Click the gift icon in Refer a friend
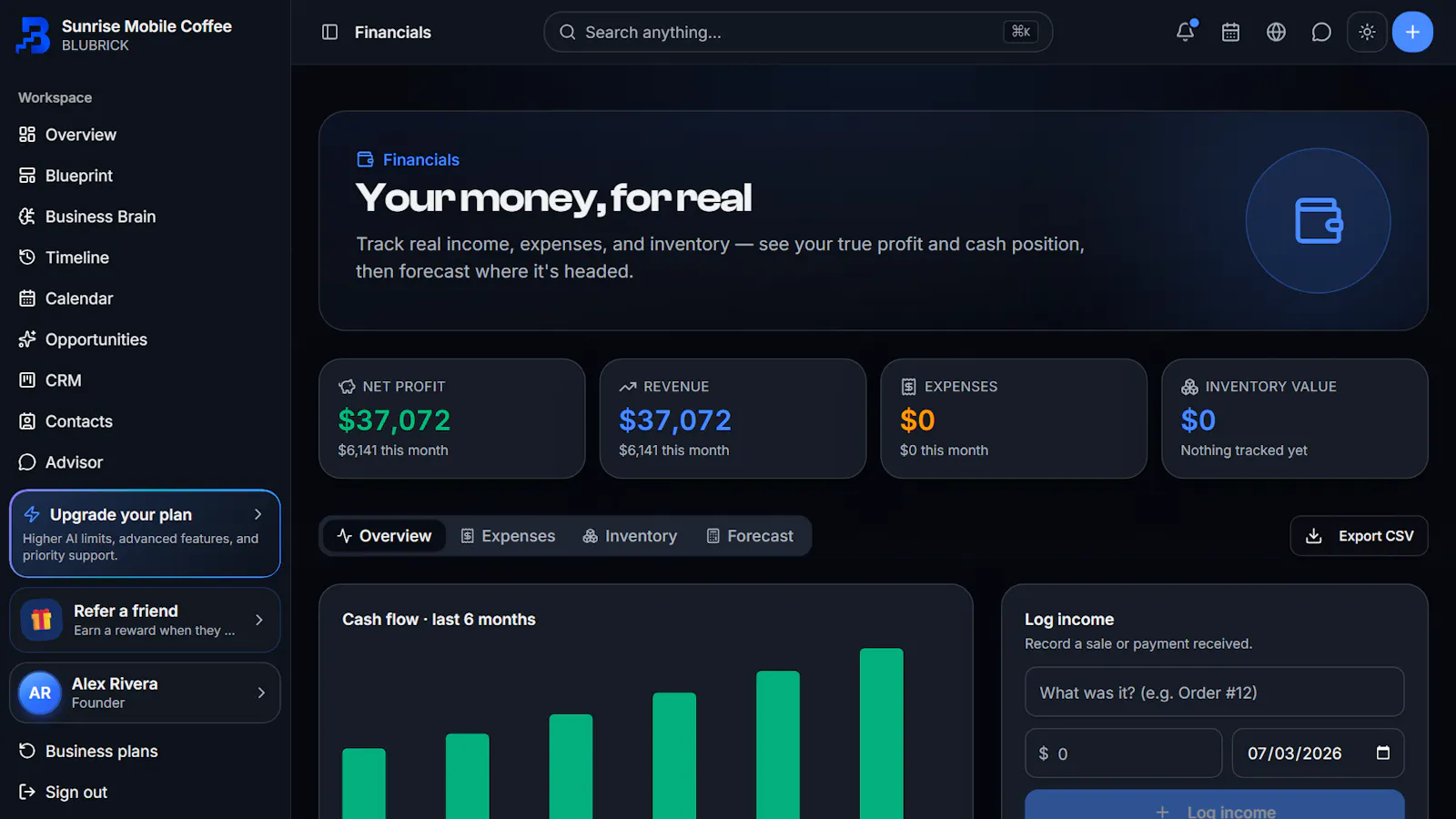1456x819 pixels. point(41,620)
